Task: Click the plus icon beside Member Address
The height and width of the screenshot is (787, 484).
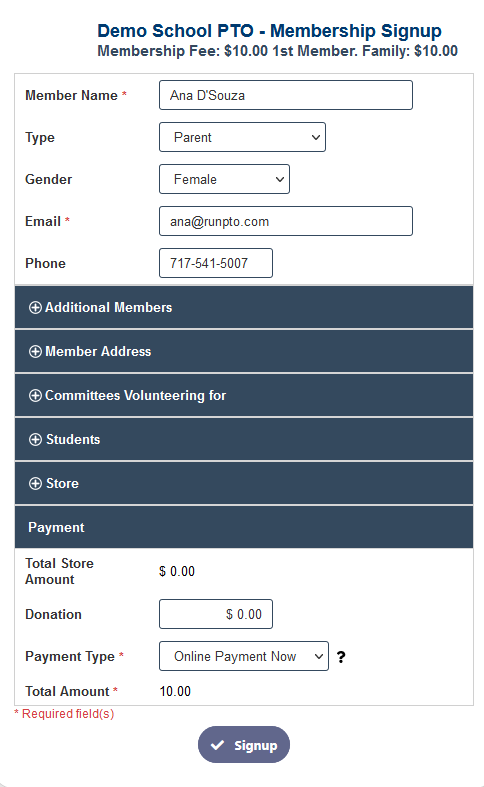Action: [x=35, y=351]
